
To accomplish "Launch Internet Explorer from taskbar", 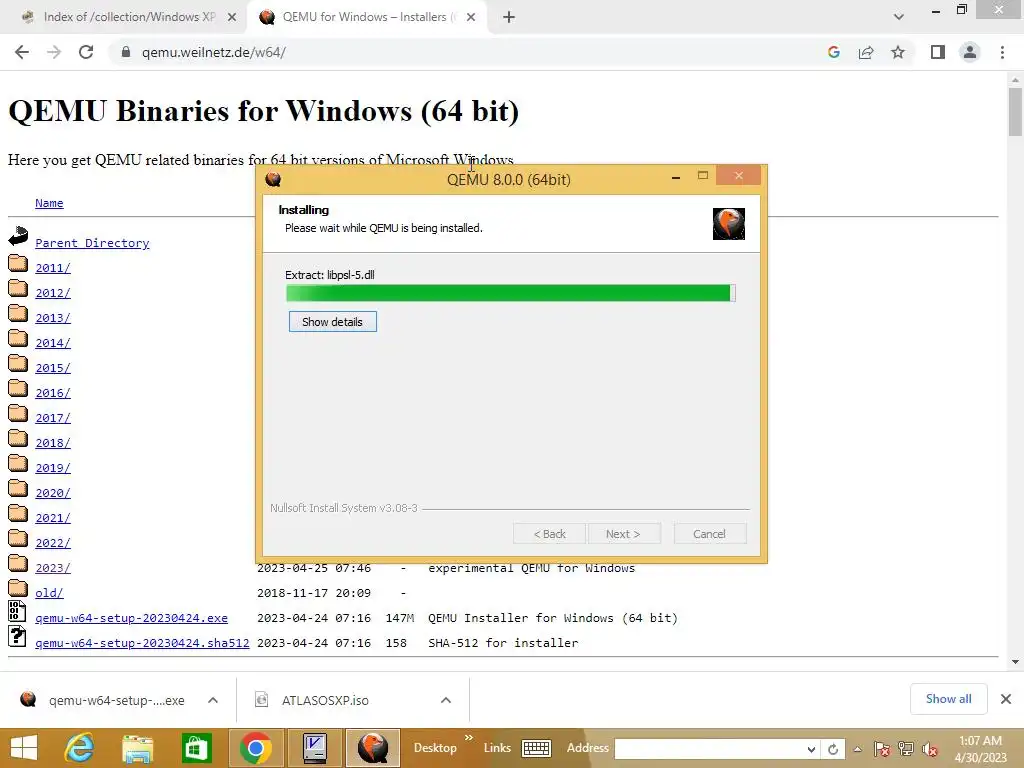I will [79, 748].
